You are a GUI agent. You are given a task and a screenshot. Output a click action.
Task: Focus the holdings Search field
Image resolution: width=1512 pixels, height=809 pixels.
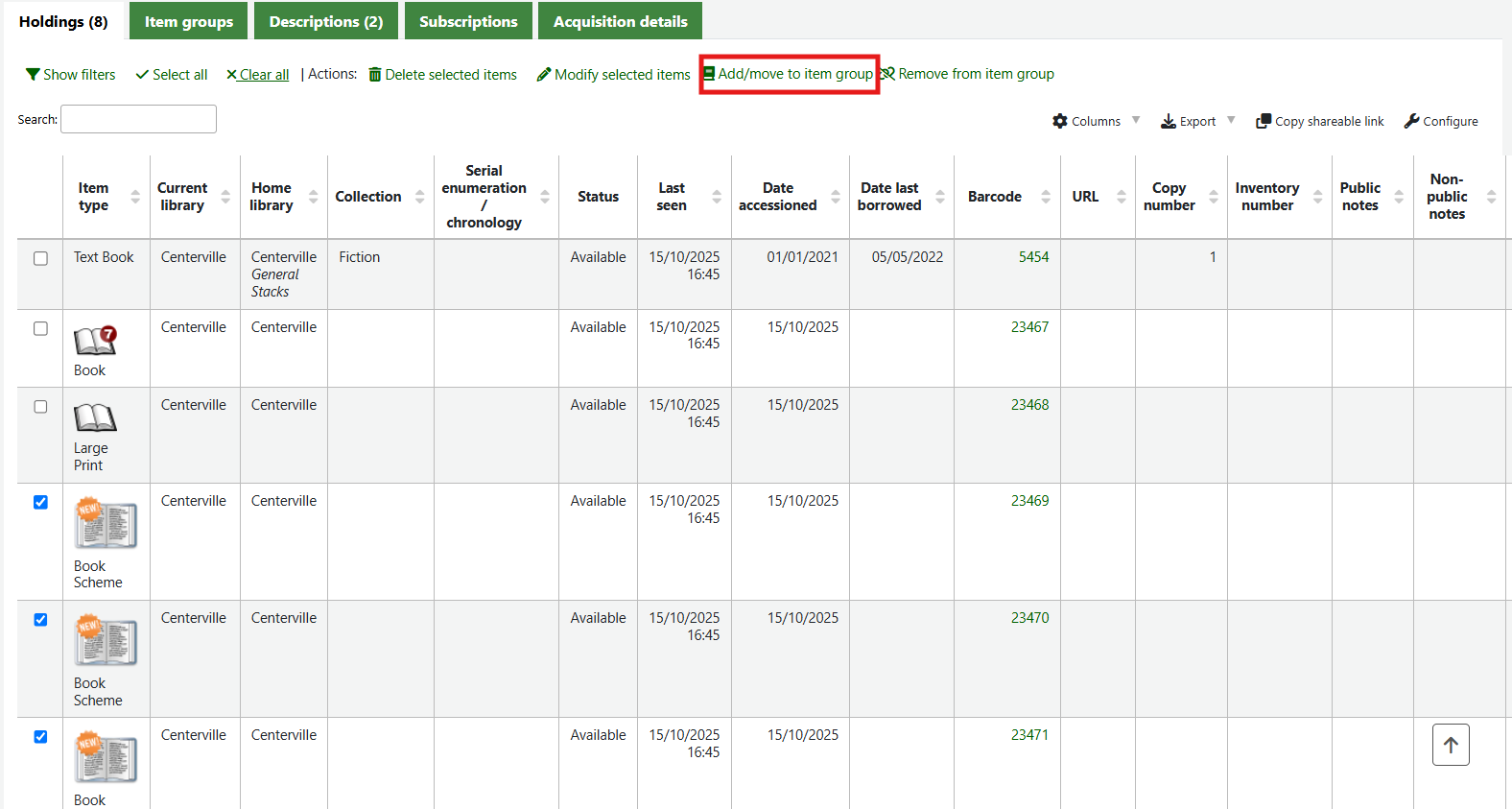pyautogui.click(x=138, y=119)
